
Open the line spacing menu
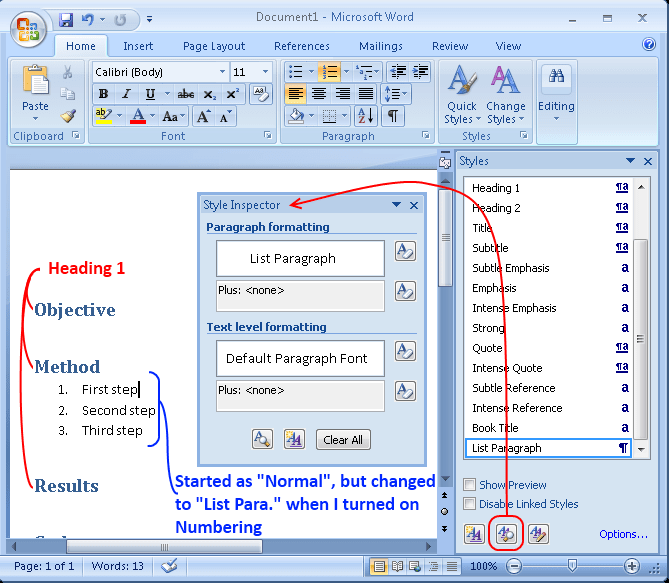click(396, 93)
